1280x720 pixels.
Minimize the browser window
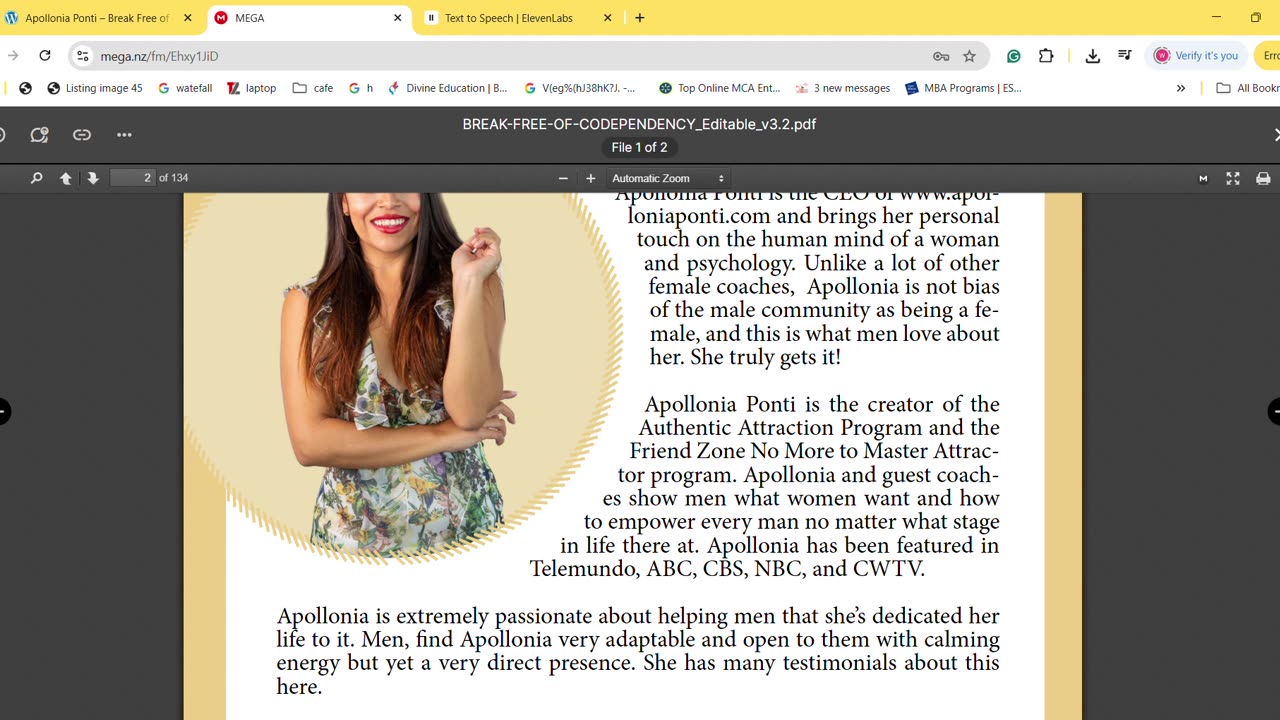pos(1216,18)
